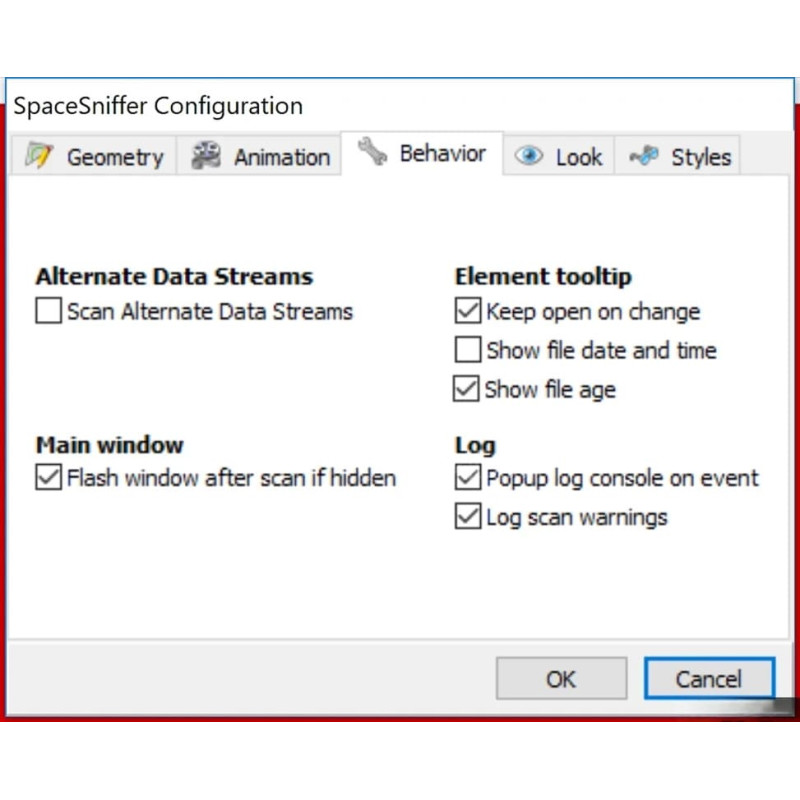Viewport: 800px width, 800px height.
Task: Switch to the Geometry tab
Action: click(x=94, y=156)
